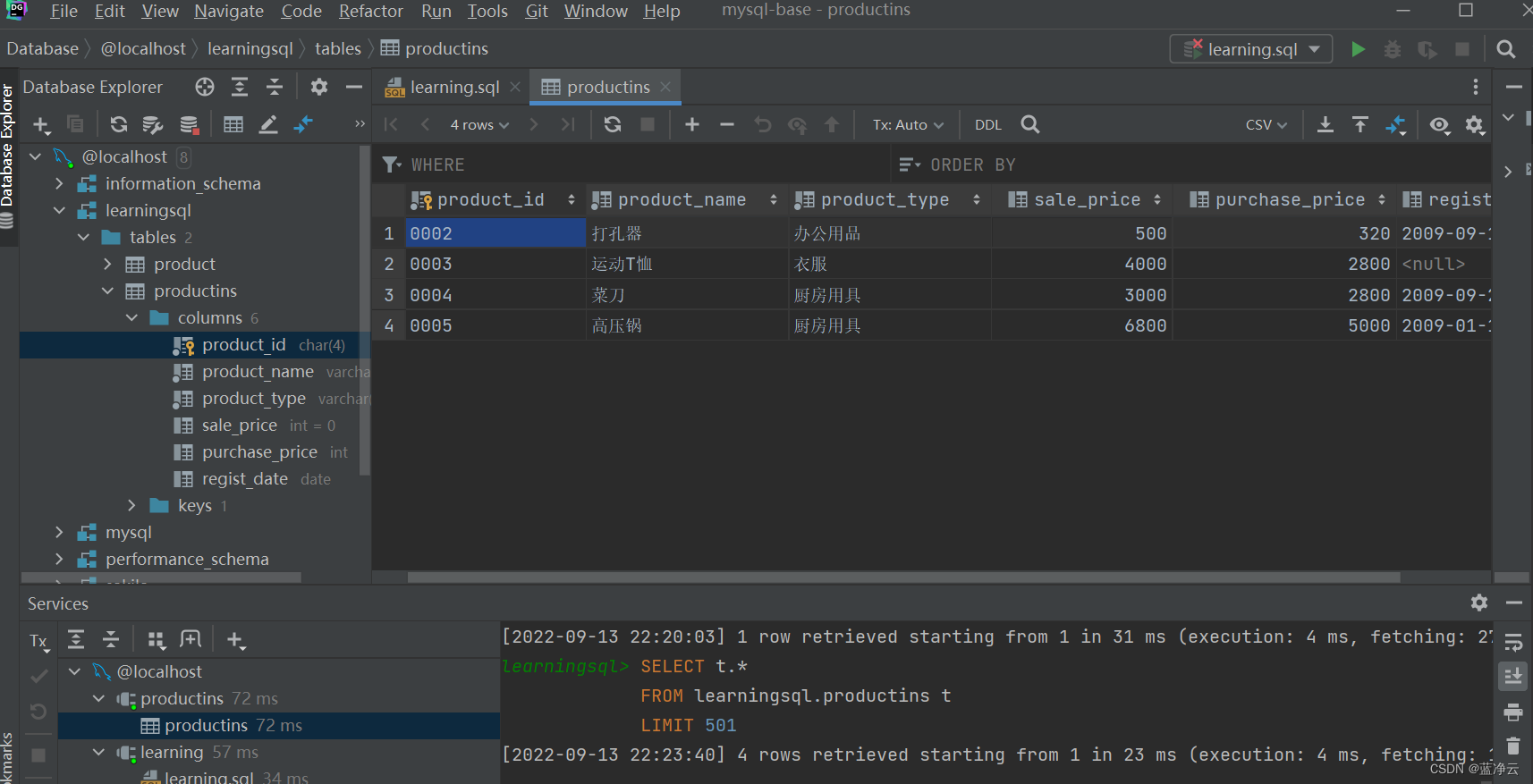The image size is (1533, 784).
Task: Click the horizontal scrollbar of the data grid
Action: [903, 577]
